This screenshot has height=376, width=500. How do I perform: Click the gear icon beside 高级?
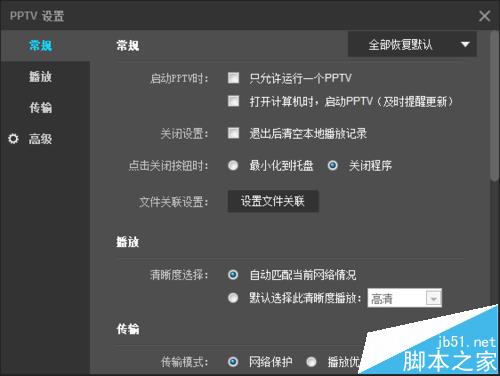13,138
